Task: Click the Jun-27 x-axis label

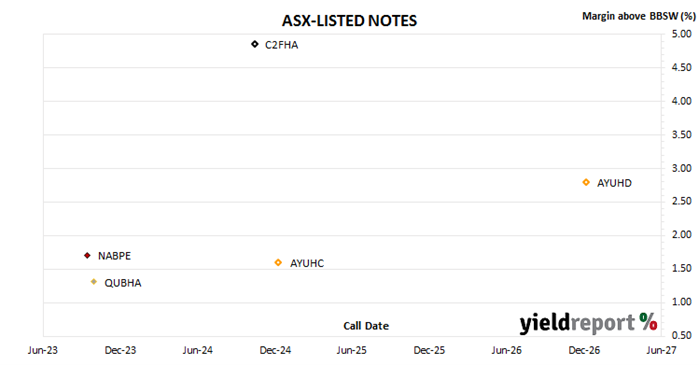Action: pyautogui.click(x=662, y=350)
